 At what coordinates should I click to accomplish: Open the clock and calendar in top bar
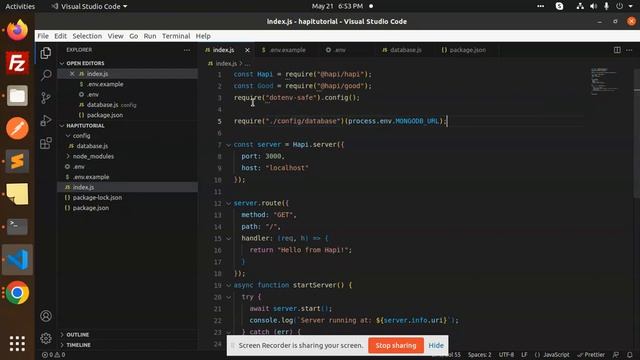[337, 6]
